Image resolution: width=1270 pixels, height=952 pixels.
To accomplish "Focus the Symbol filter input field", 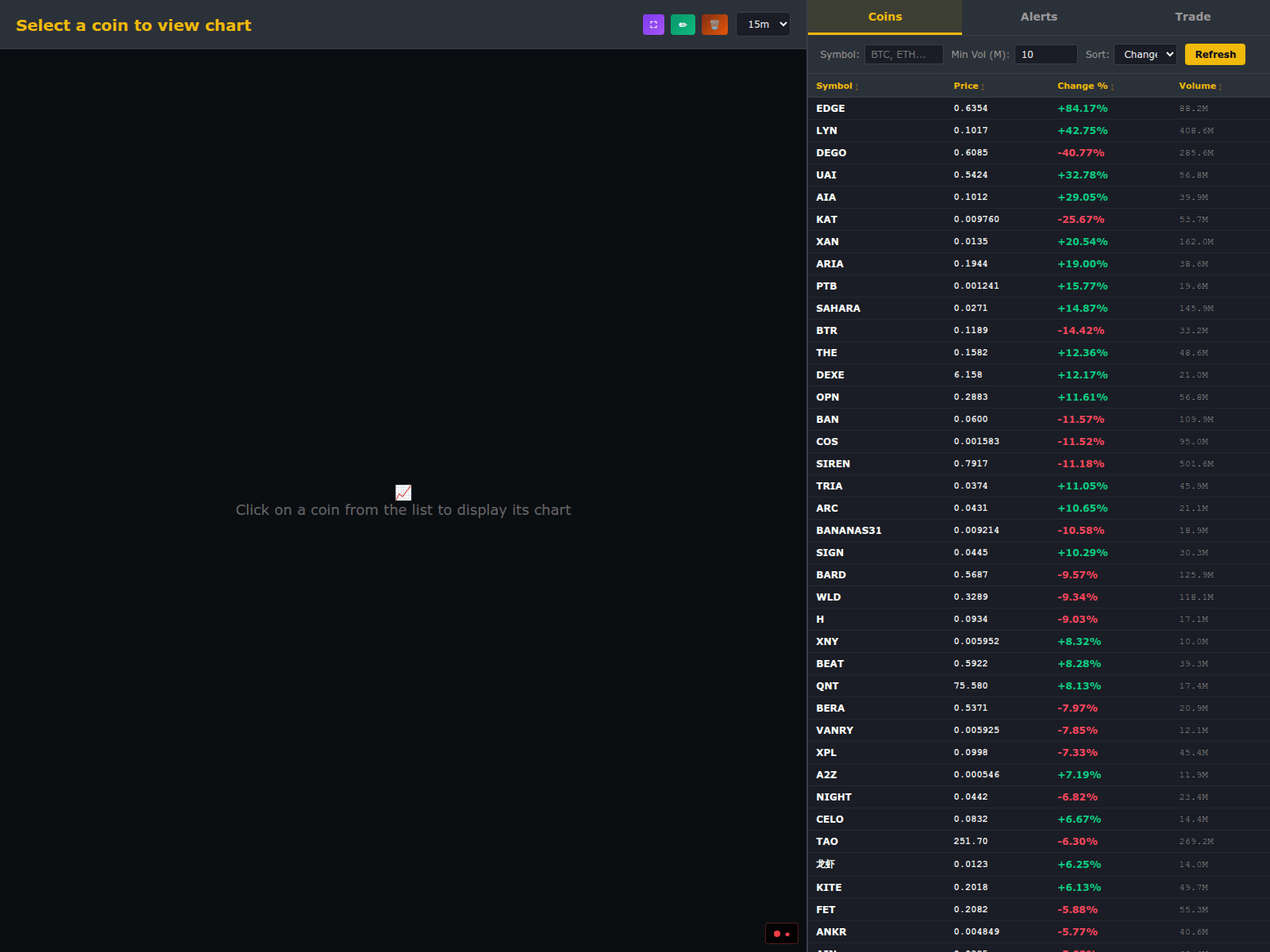I will pyautogui.click(x=903, y=55).
